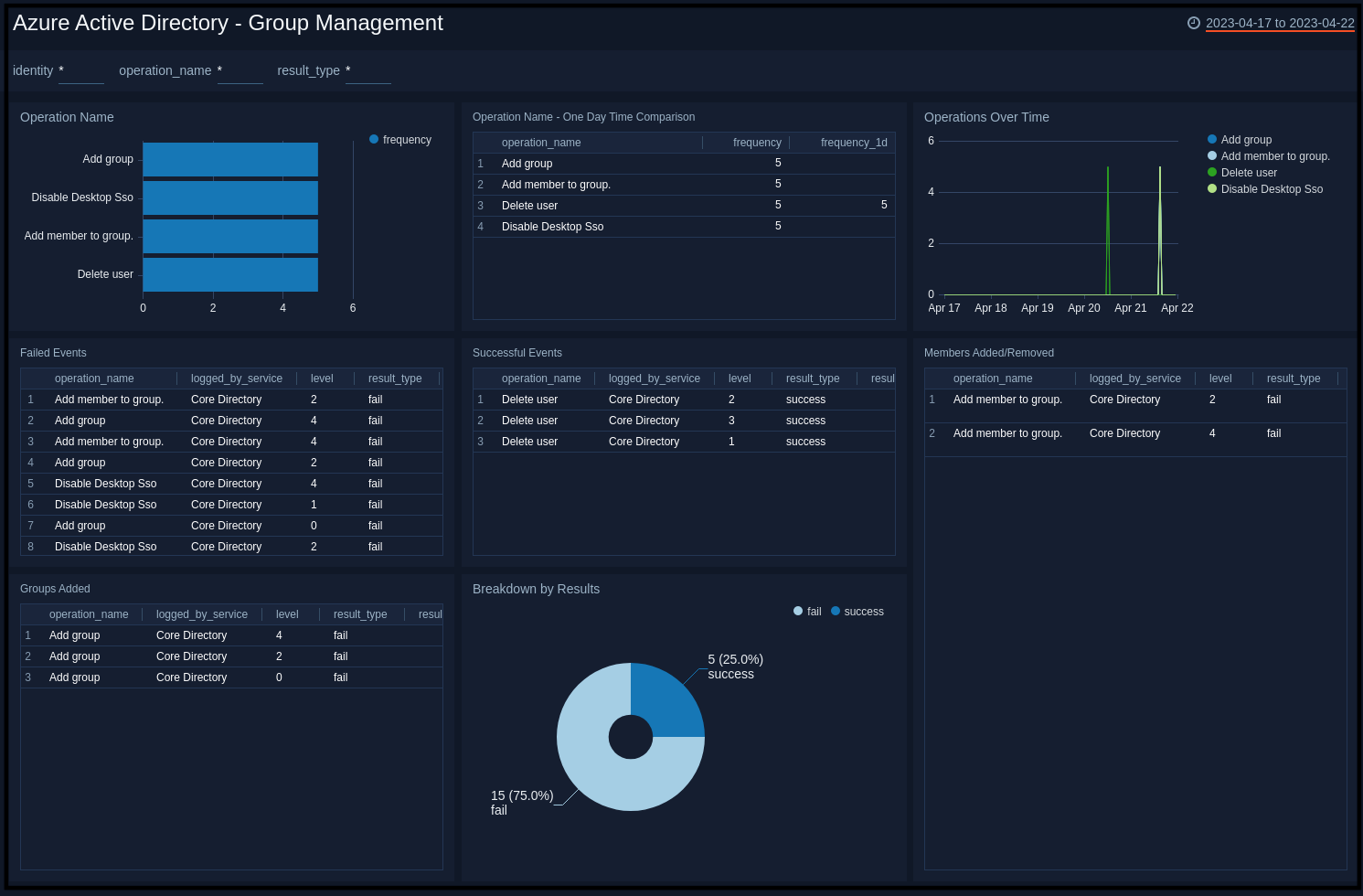Focus the result_type filter field
The width and height of the screenshot is (1363, 896).
[368, 70]
